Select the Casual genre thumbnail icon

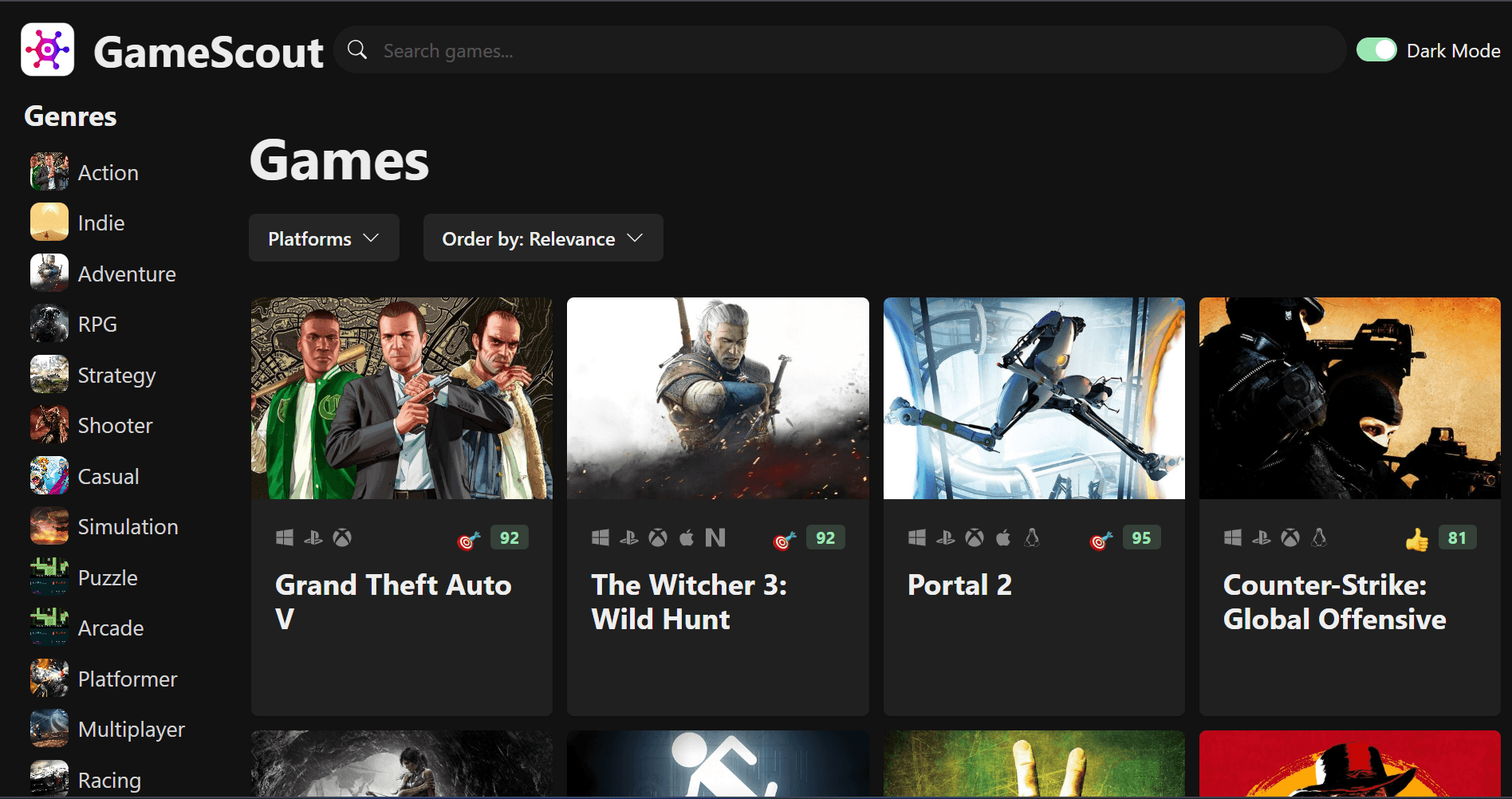[49, 476]
